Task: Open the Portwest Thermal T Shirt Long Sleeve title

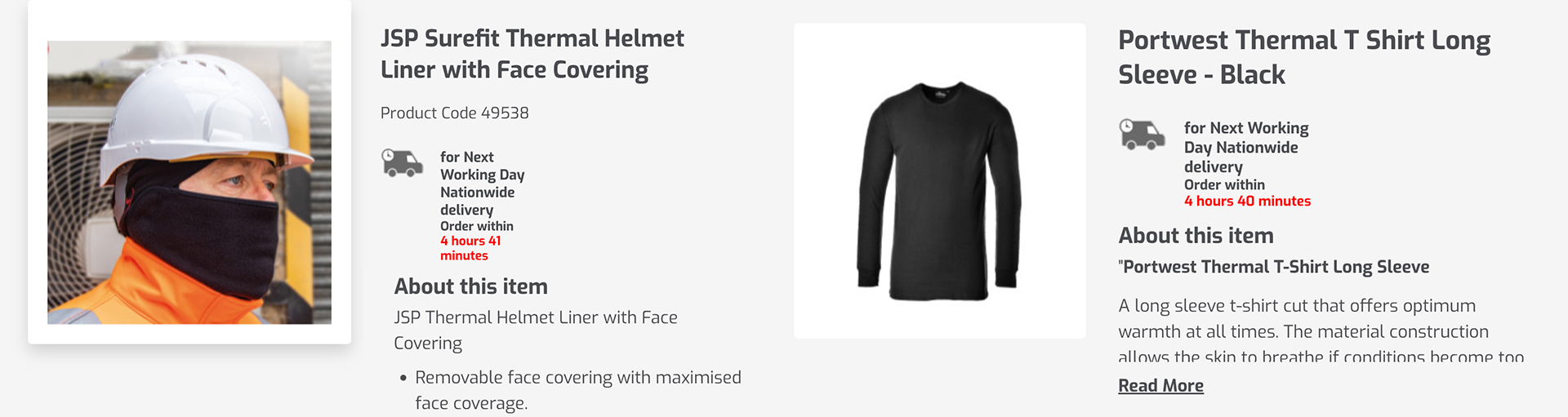Action: click(x=1304, y=57)
